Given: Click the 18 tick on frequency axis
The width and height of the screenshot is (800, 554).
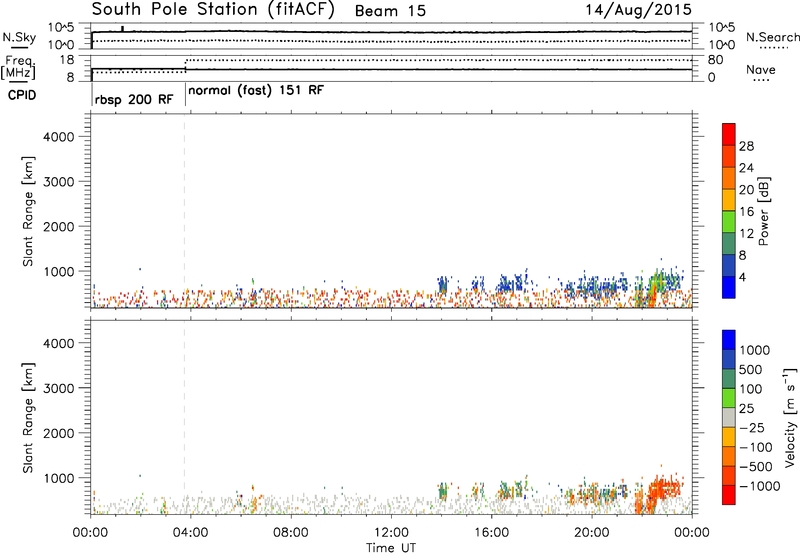Looking at the screenshot, I should tap(67, 60).
